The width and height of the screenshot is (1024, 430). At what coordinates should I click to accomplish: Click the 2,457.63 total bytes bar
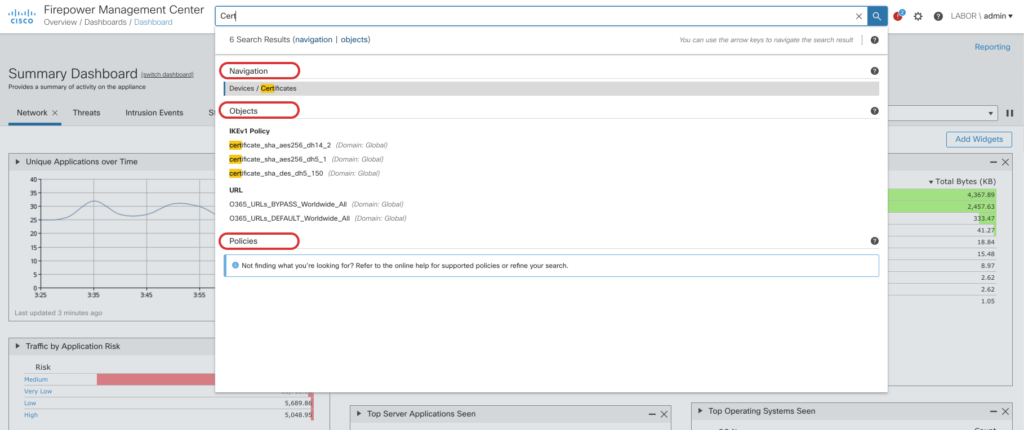(942, 207)
